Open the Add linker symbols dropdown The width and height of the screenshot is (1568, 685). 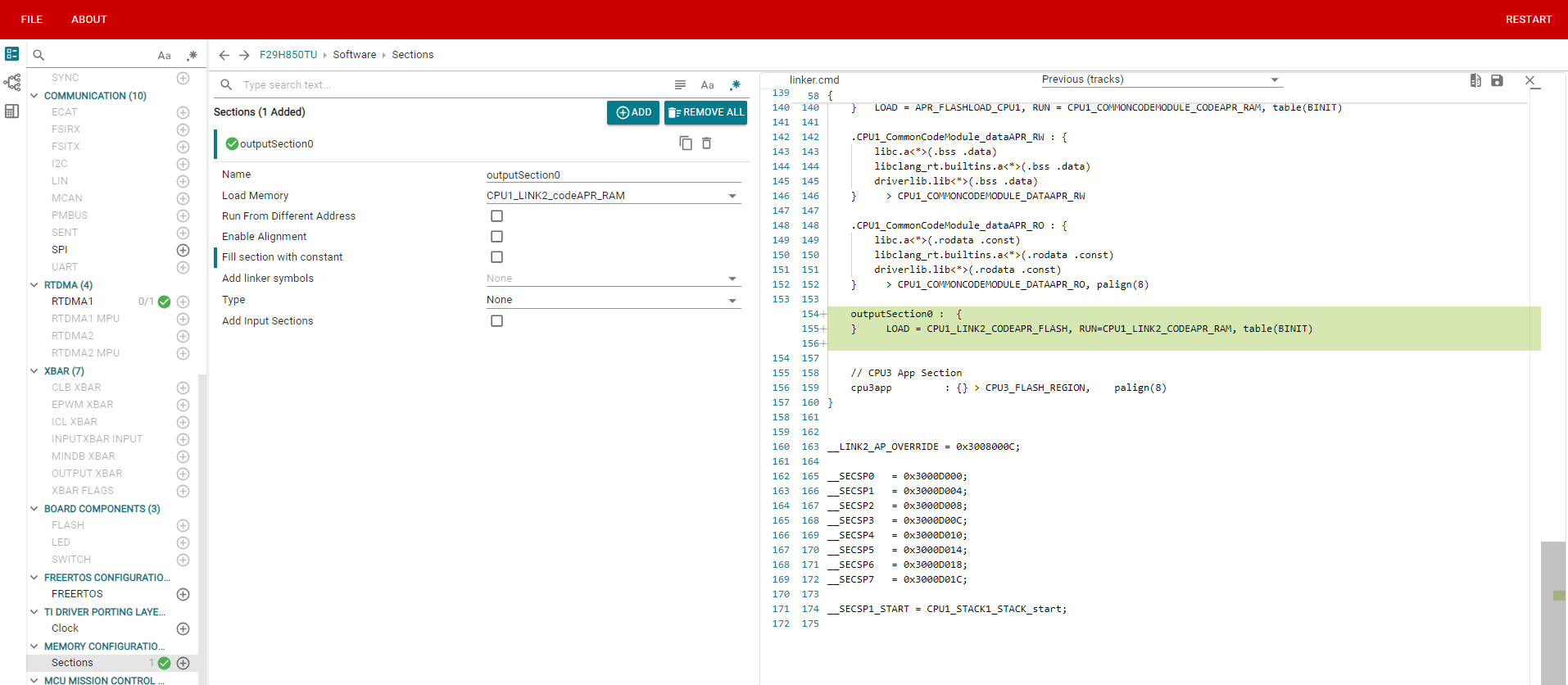point(614,279)
